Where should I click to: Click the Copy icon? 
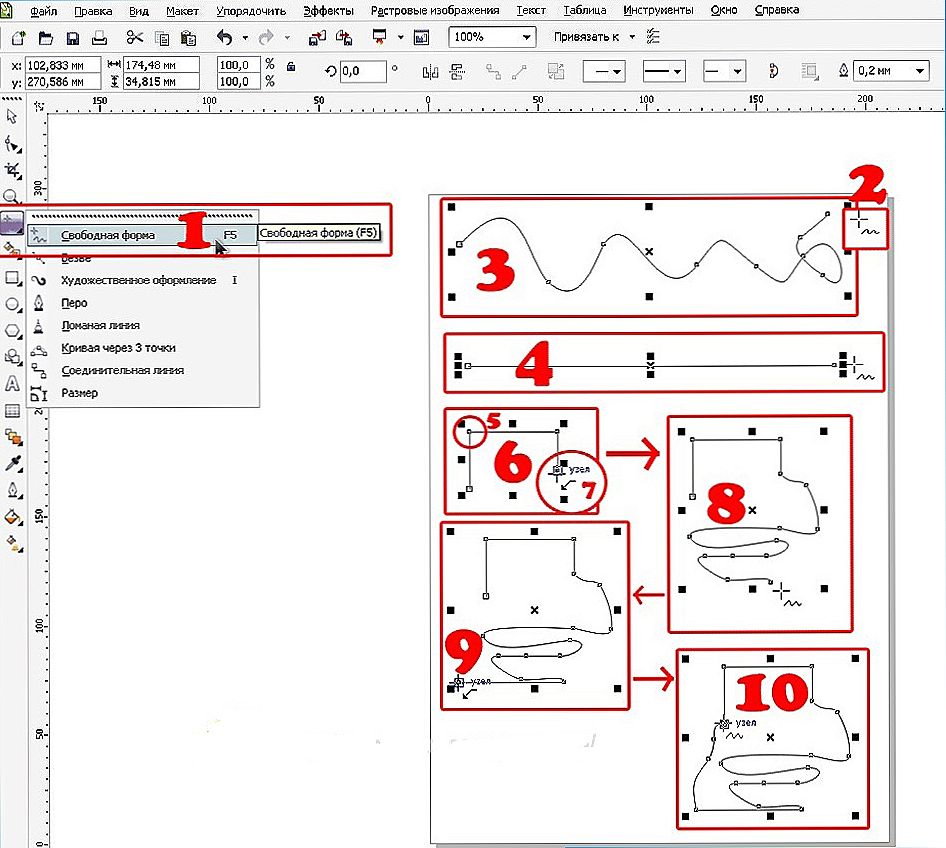162,39
